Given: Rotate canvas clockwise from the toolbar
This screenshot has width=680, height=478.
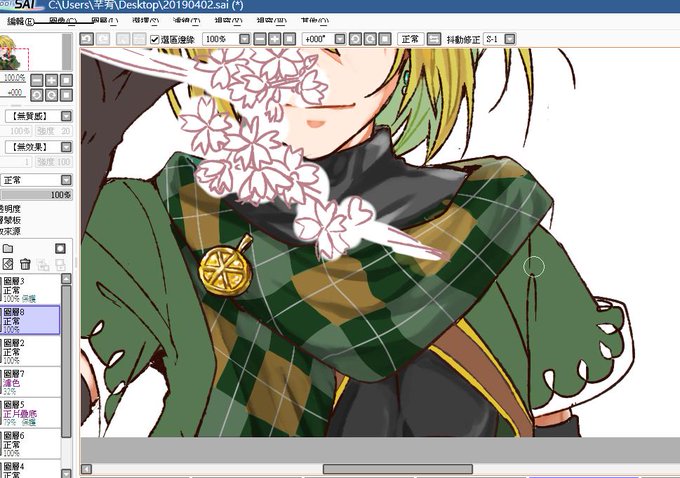Looking at the screenshot, I should pos(370,39).
